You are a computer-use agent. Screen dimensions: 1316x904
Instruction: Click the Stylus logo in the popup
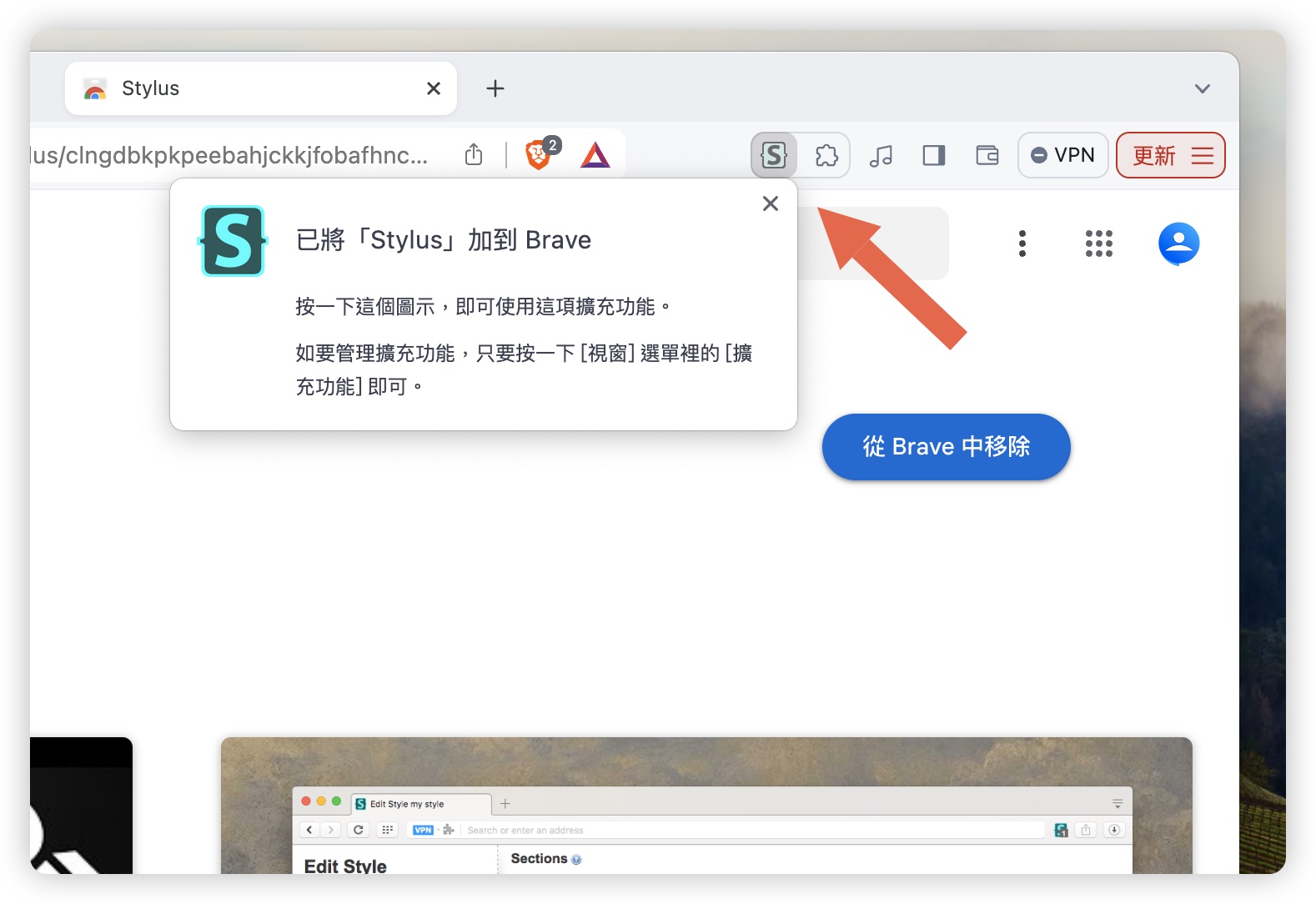coord(233,241)
